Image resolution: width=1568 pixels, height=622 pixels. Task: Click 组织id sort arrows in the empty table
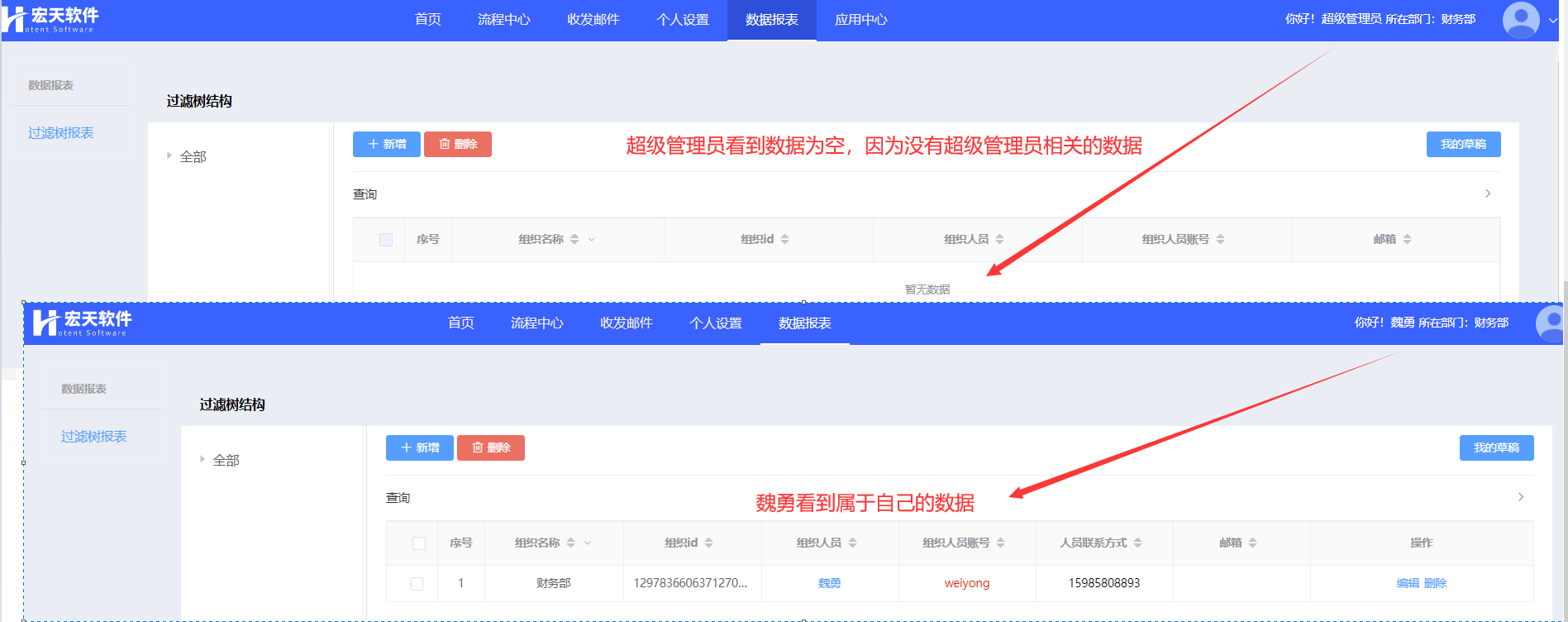pyautogui.click(x=784, y=239)
